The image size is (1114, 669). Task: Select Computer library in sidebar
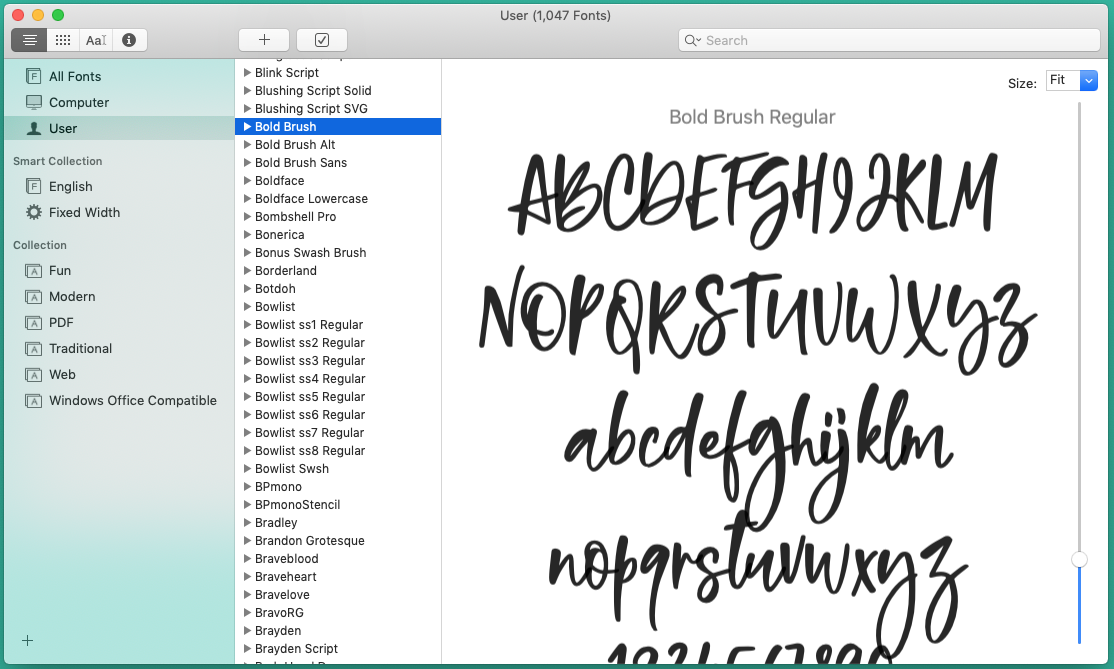[119, 102]
